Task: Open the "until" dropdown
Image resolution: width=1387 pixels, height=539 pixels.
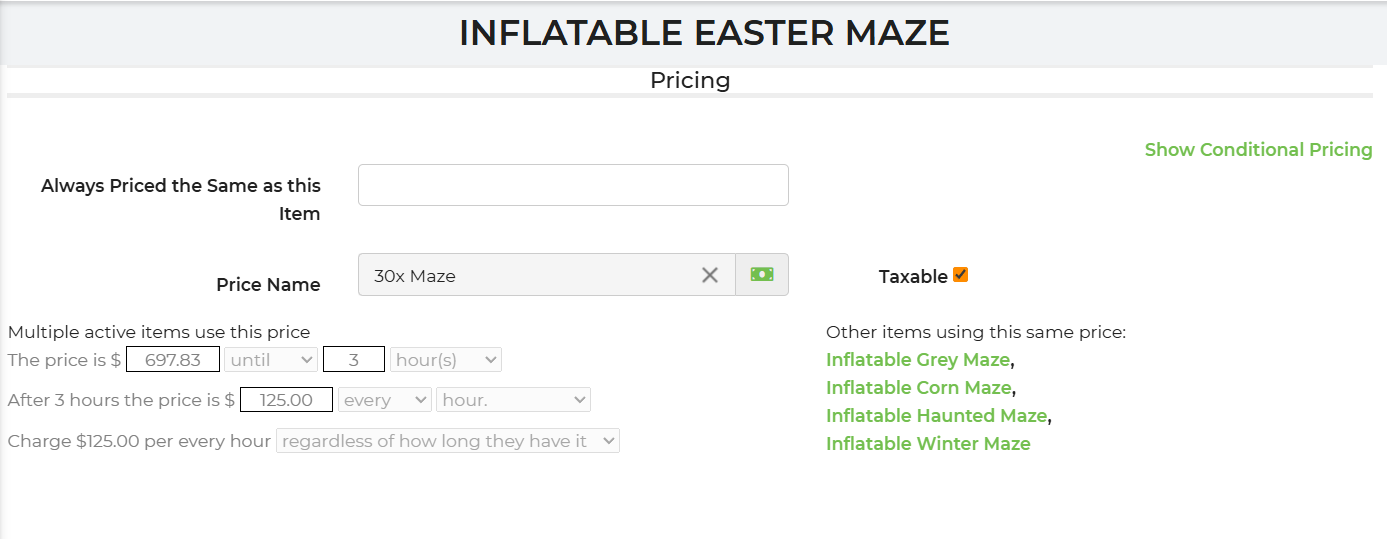Action: pyautogui.click(x=271, y=360)
